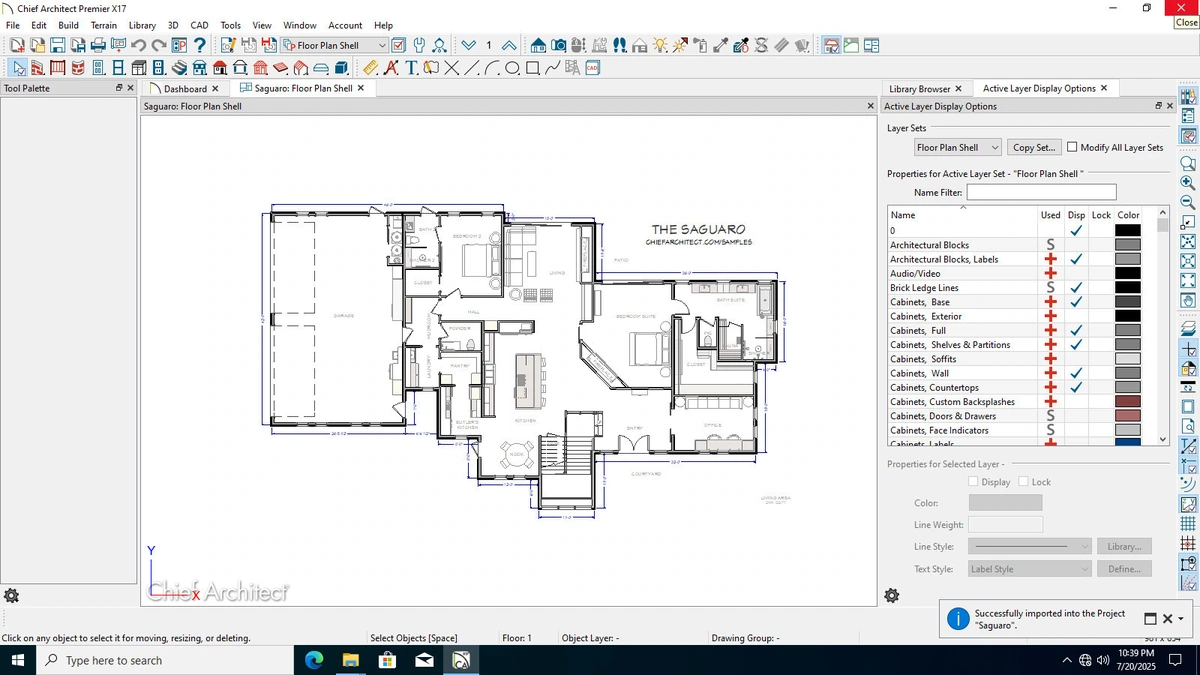Click the Copy Set... button
1200x675 pixels.
[1034, 147]
